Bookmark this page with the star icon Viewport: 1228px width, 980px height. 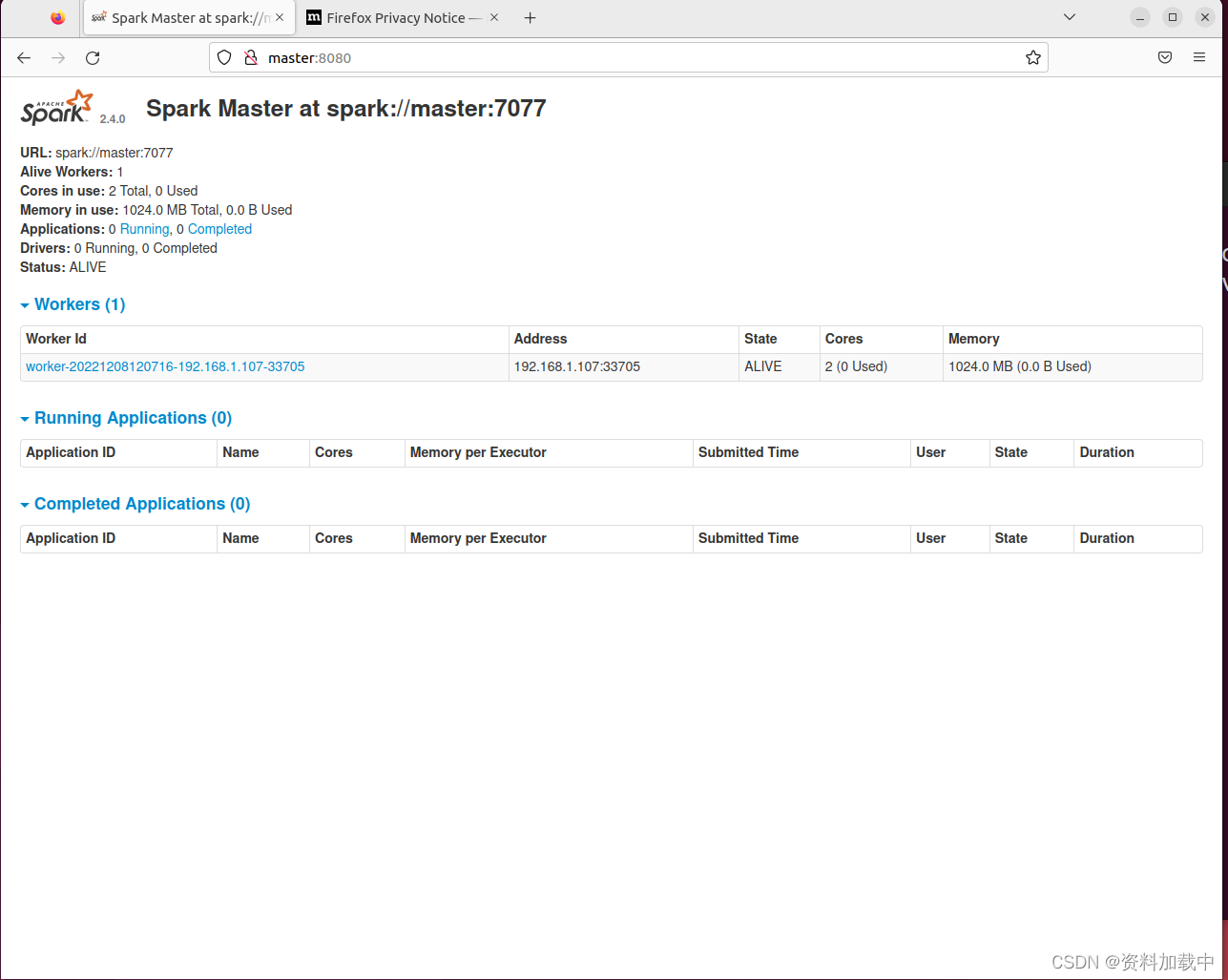[x=1032, y=57]
